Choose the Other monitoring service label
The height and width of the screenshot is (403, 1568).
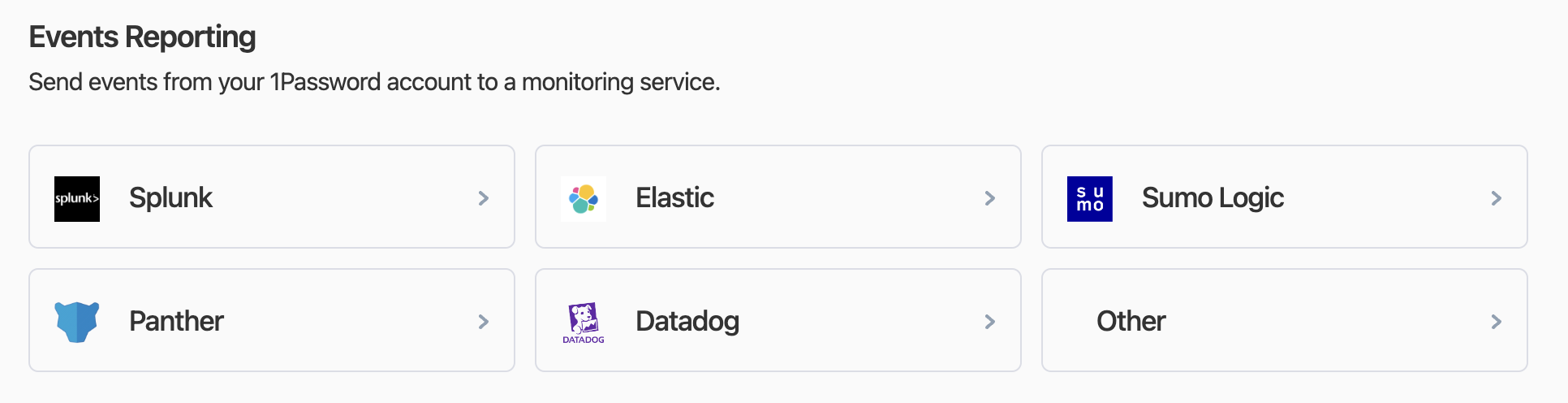1131,321
